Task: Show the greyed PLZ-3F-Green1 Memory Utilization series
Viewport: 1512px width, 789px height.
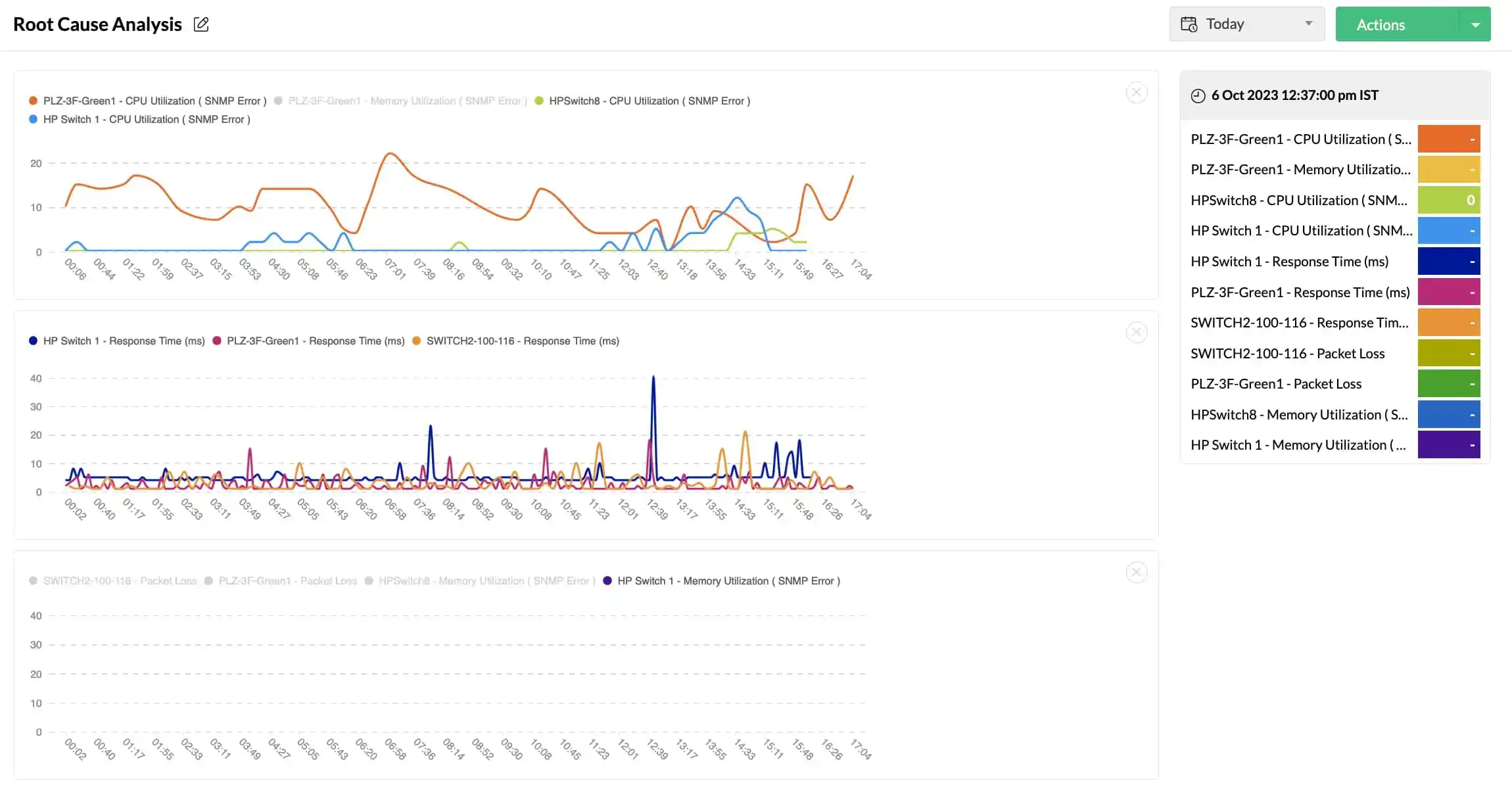Action: (x=407, y=101)
